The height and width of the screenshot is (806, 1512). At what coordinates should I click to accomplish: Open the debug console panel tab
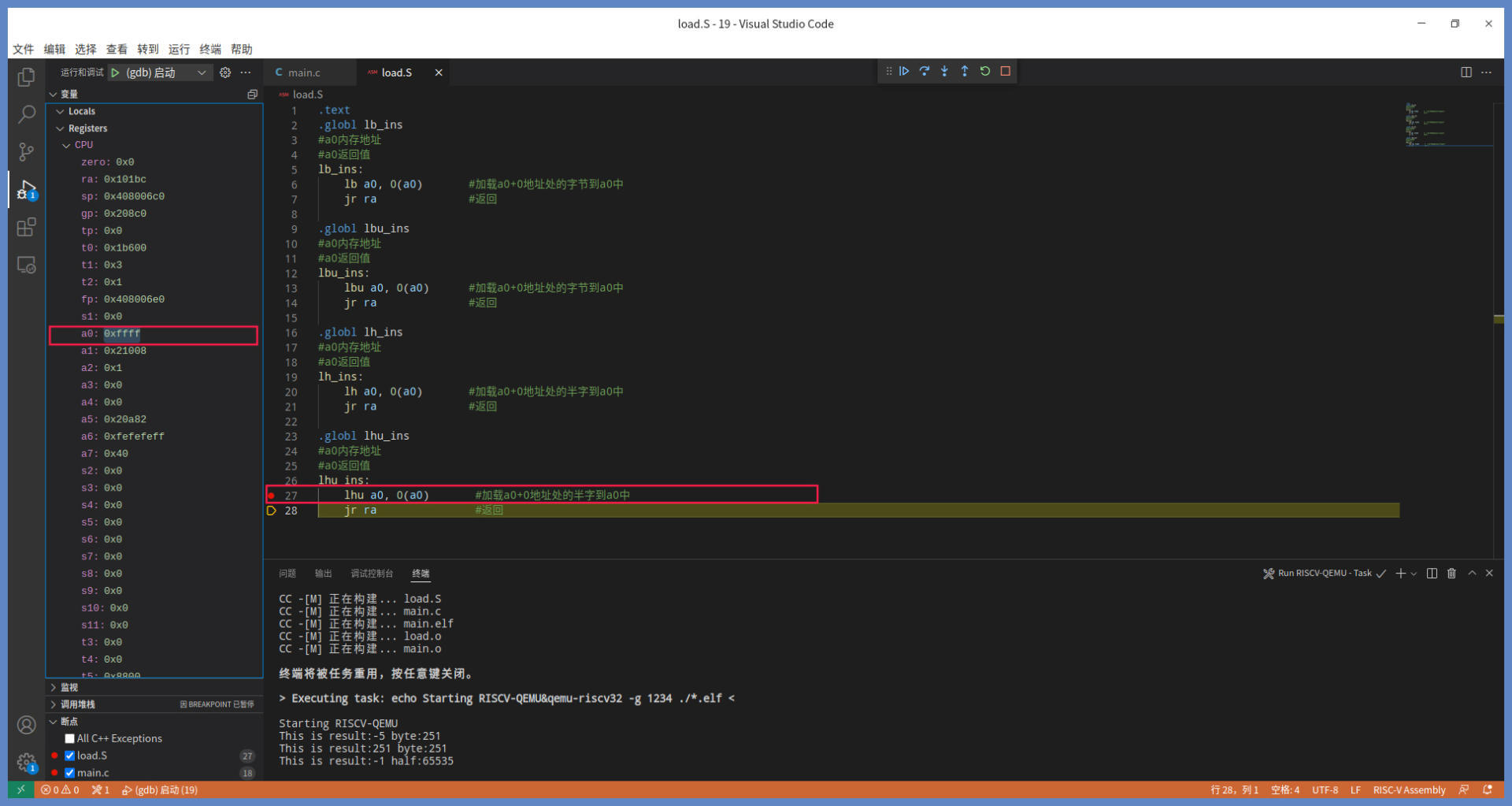tap(371, 574)
